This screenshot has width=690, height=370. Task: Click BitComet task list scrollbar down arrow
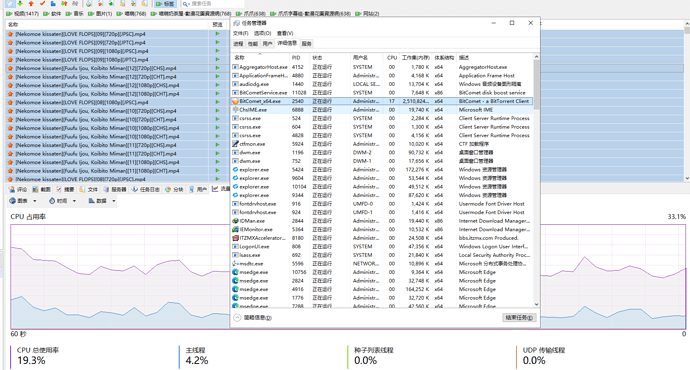[687, 178]
